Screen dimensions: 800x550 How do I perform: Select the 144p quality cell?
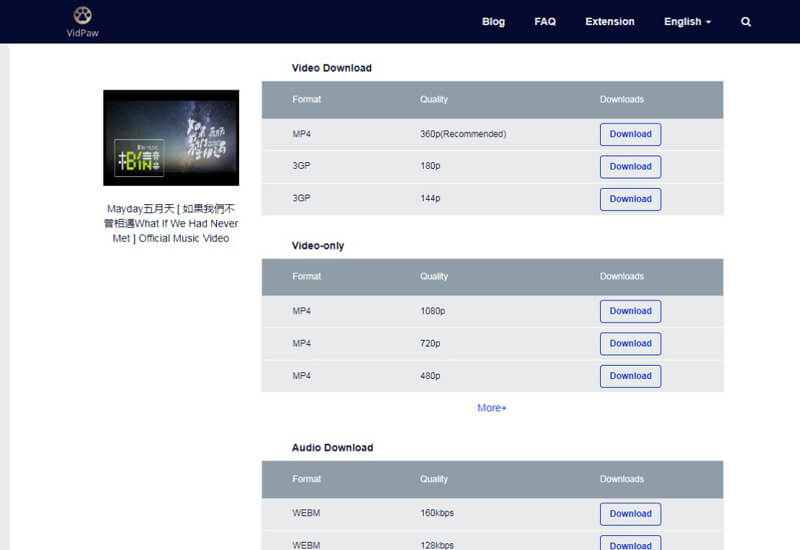430,198
